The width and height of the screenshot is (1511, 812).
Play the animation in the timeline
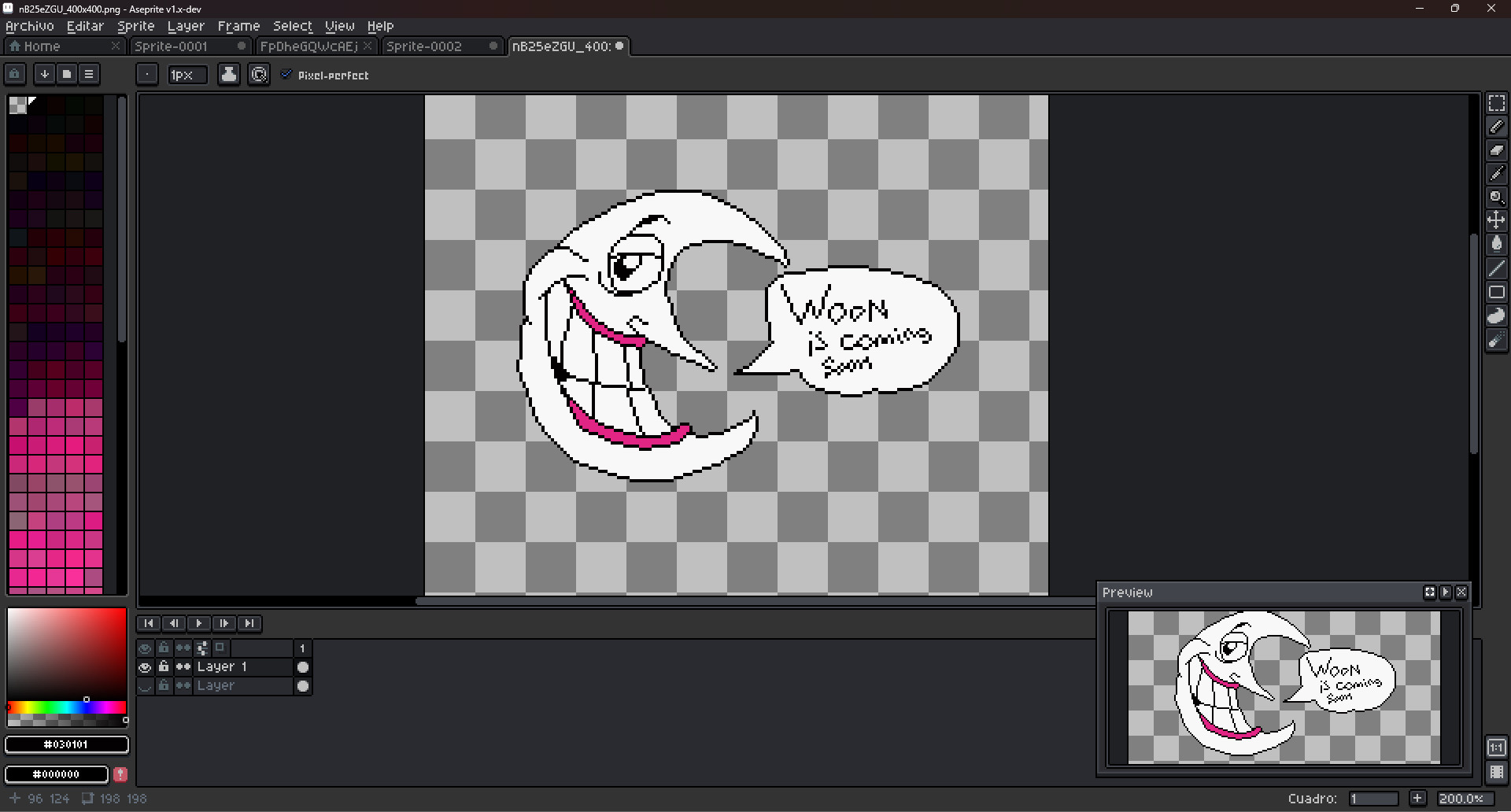(x=199, y=623)
